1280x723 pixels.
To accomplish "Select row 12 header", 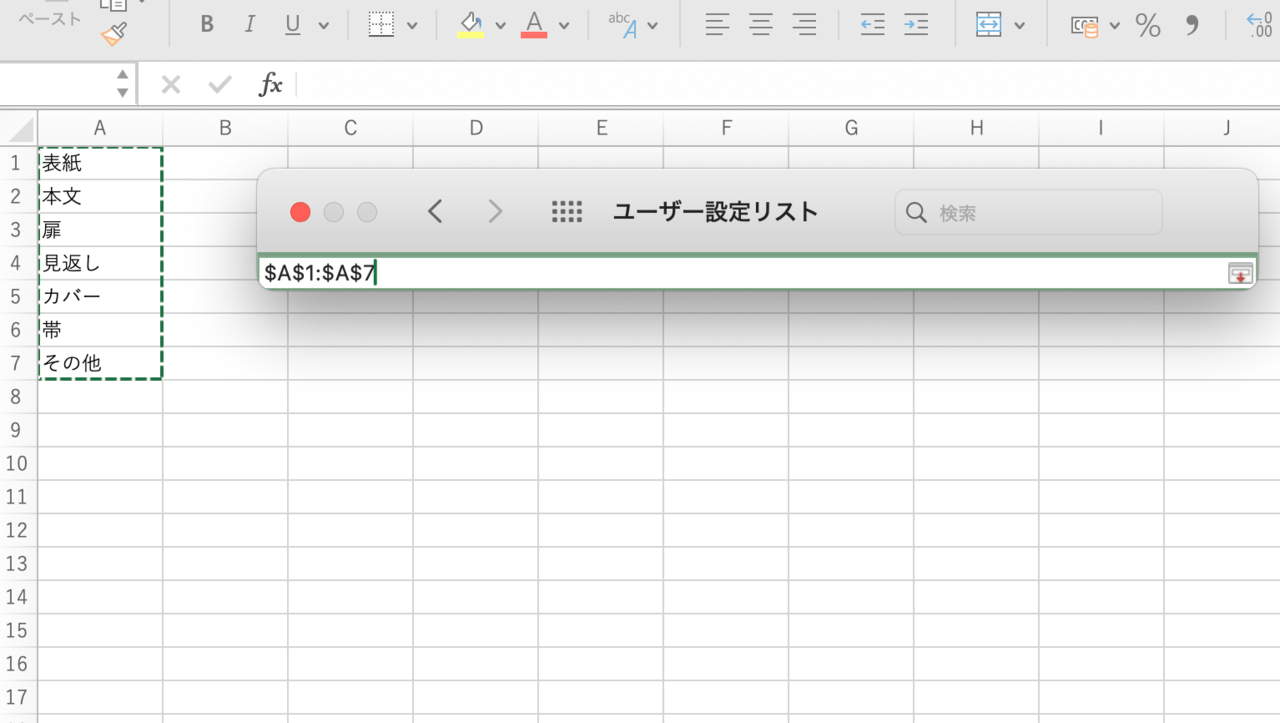I will coord(18,530).
